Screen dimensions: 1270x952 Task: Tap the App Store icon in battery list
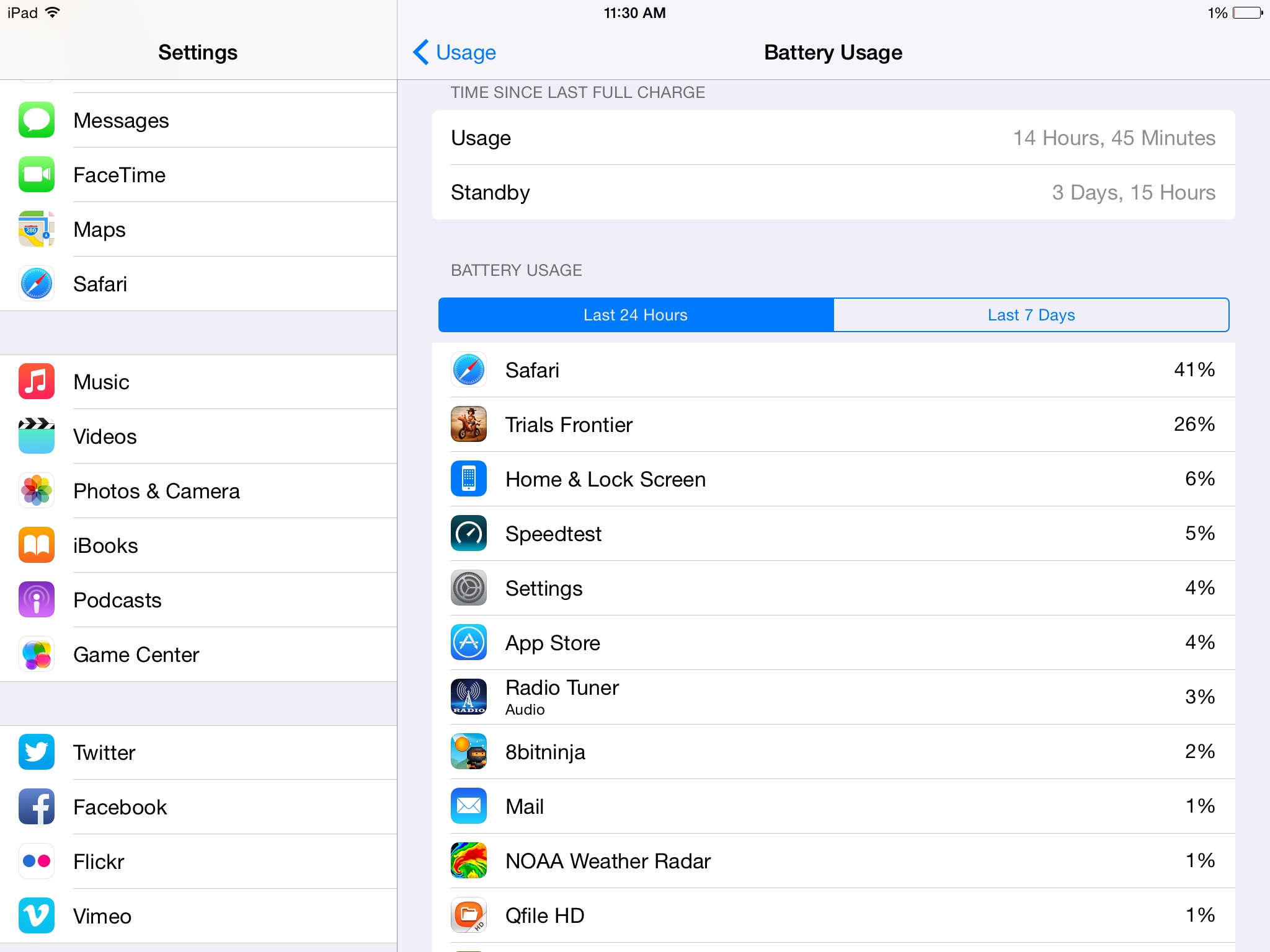tap(469, 643)
